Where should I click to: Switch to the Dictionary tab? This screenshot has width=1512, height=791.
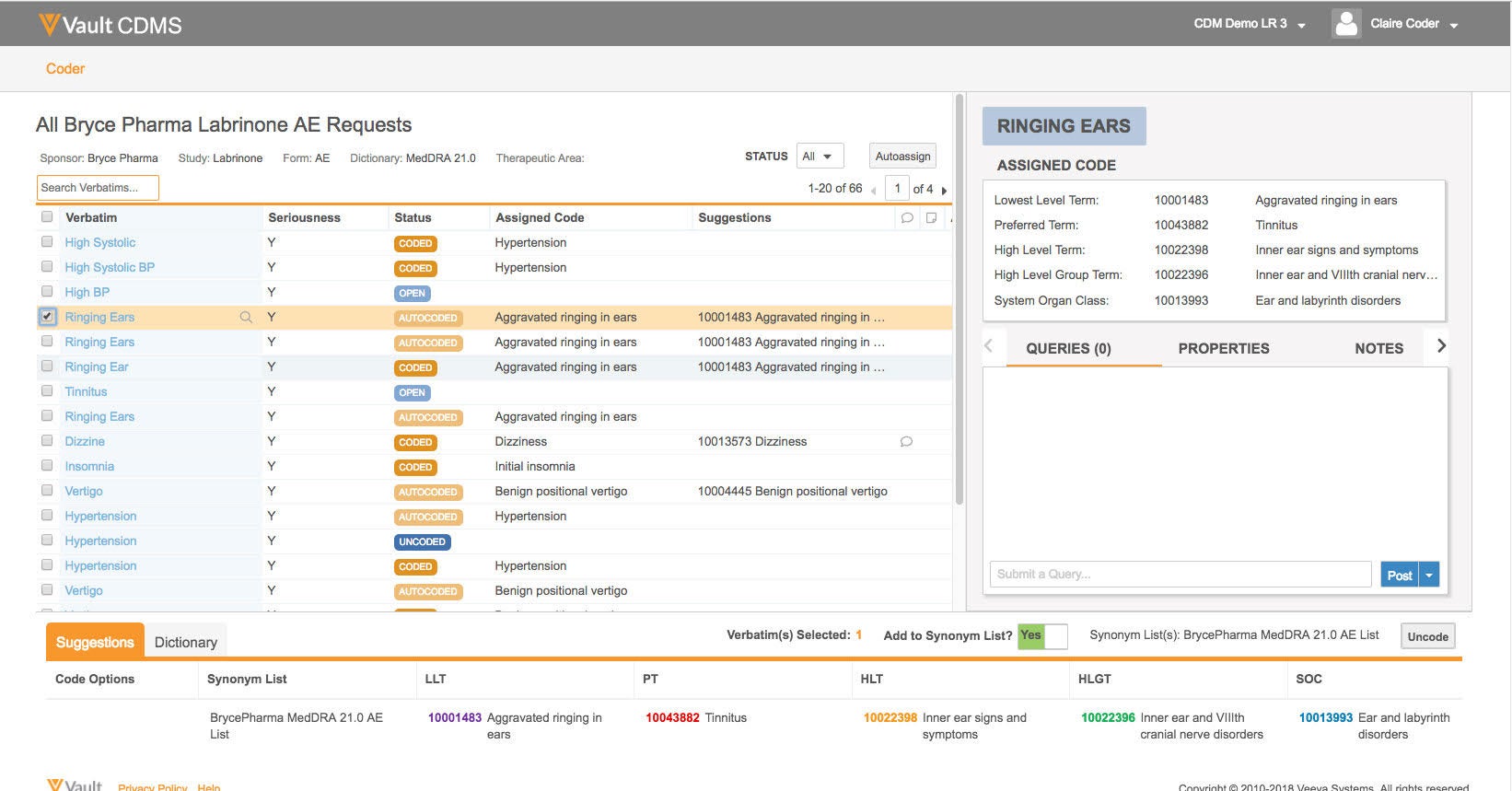(185, 642)
